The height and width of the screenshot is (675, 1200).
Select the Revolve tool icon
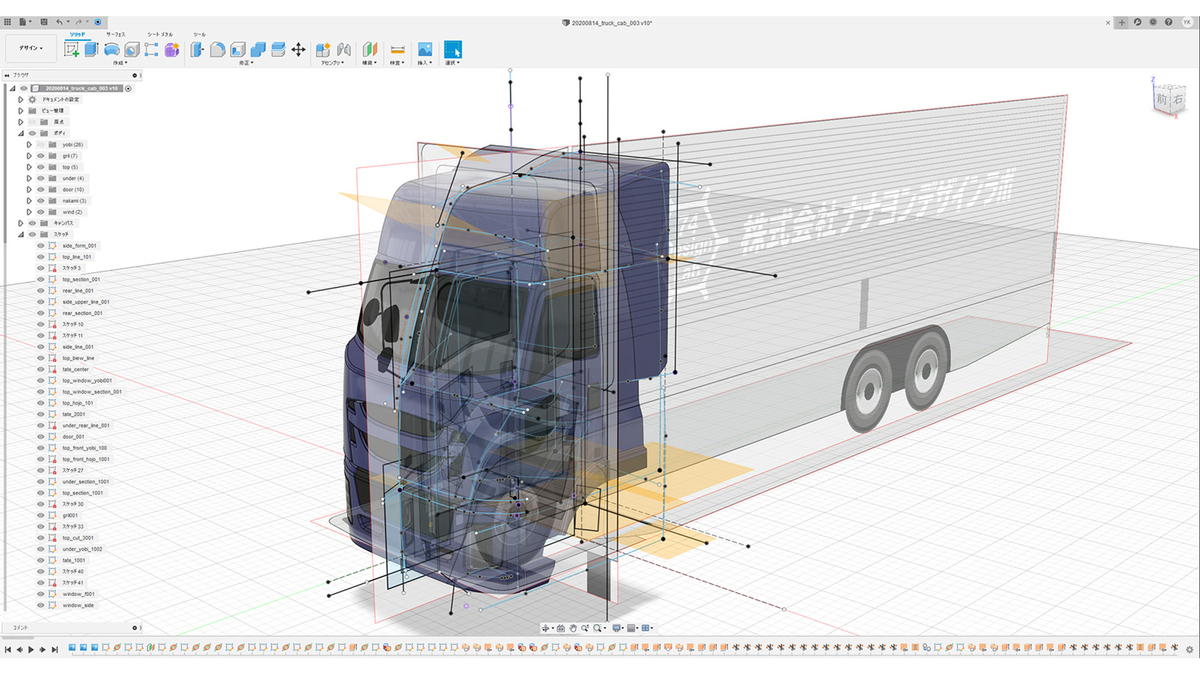coord(112,49)
